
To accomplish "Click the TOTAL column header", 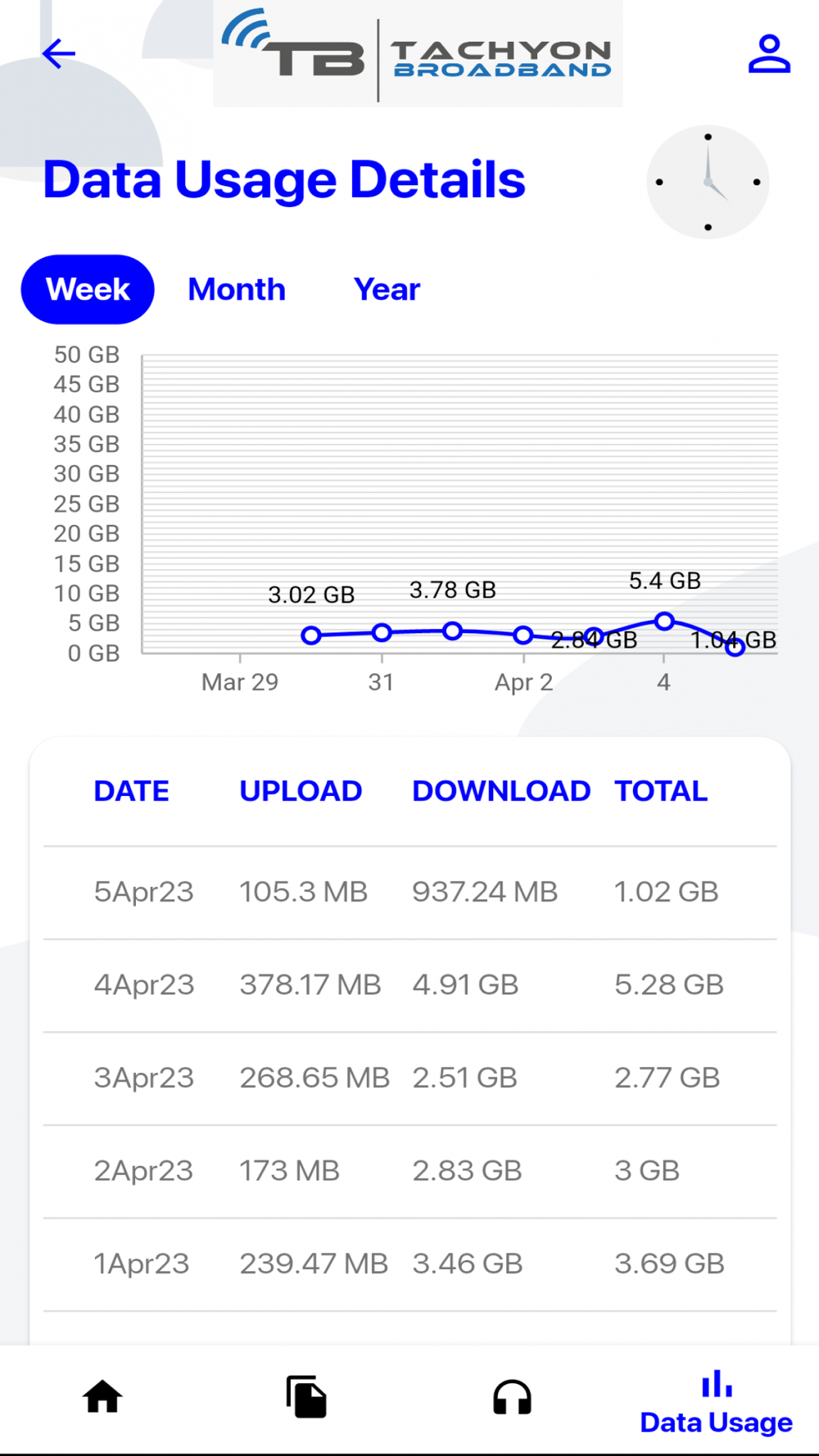I will pyautogui.click(x=661, y=791).
